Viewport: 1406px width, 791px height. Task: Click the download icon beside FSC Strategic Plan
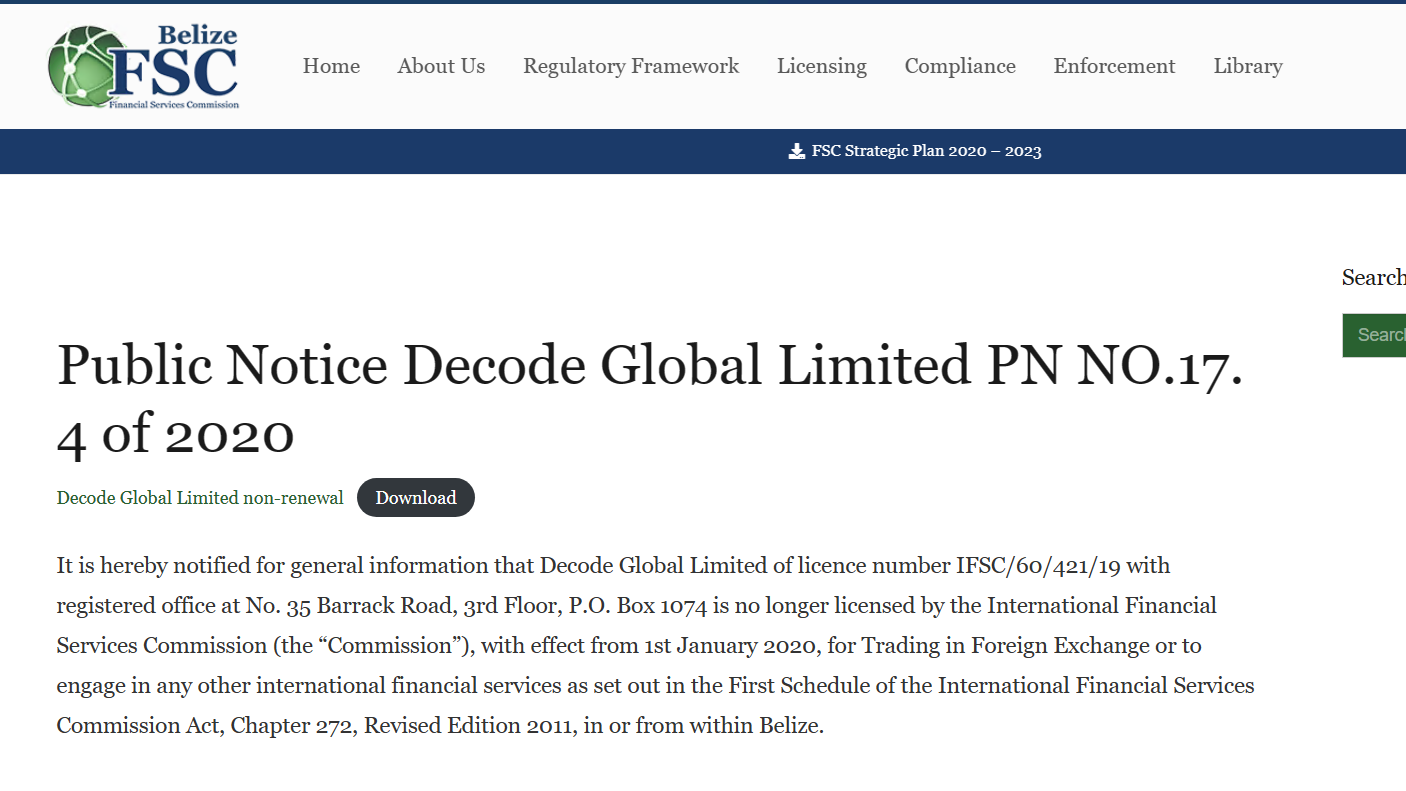(796, 151)
